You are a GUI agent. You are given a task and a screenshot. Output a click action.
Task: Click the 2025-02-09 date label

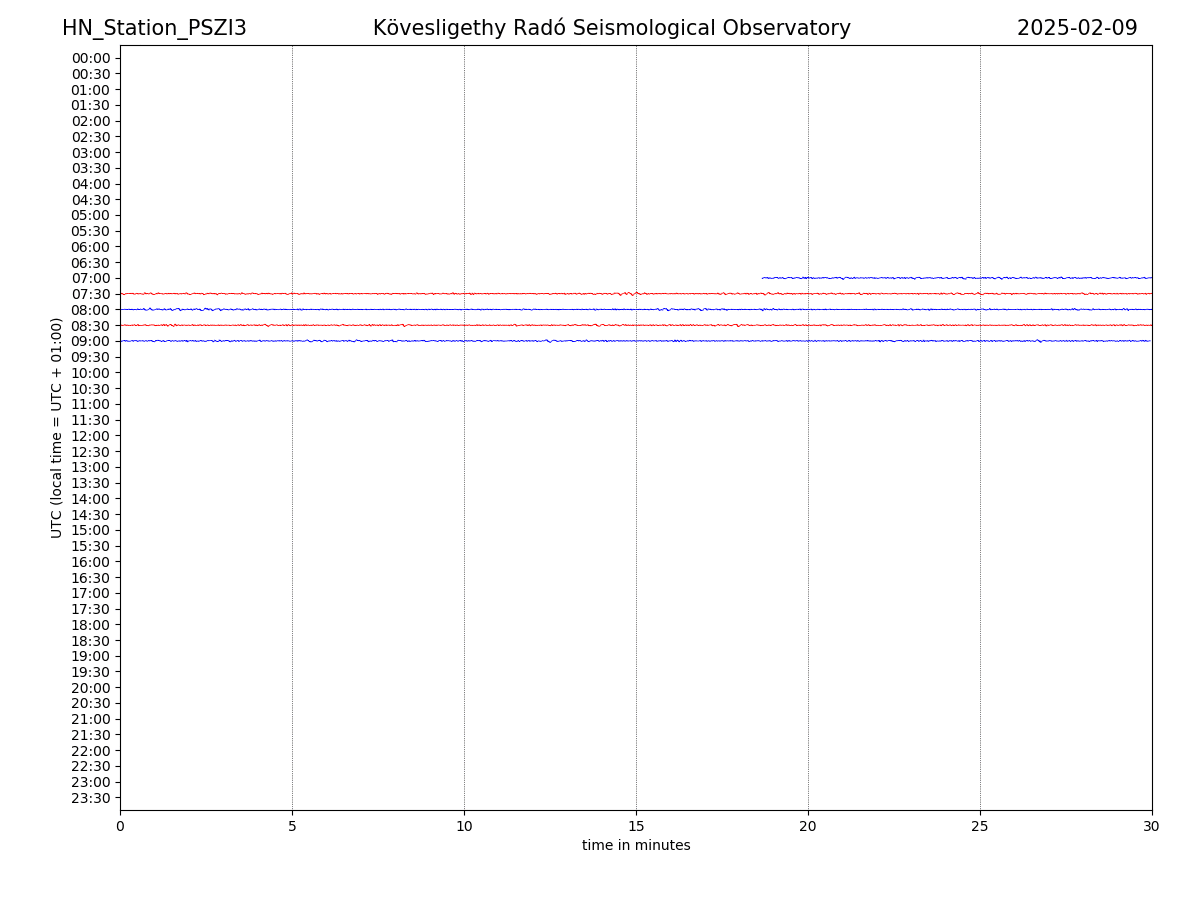click(1076, 28)
